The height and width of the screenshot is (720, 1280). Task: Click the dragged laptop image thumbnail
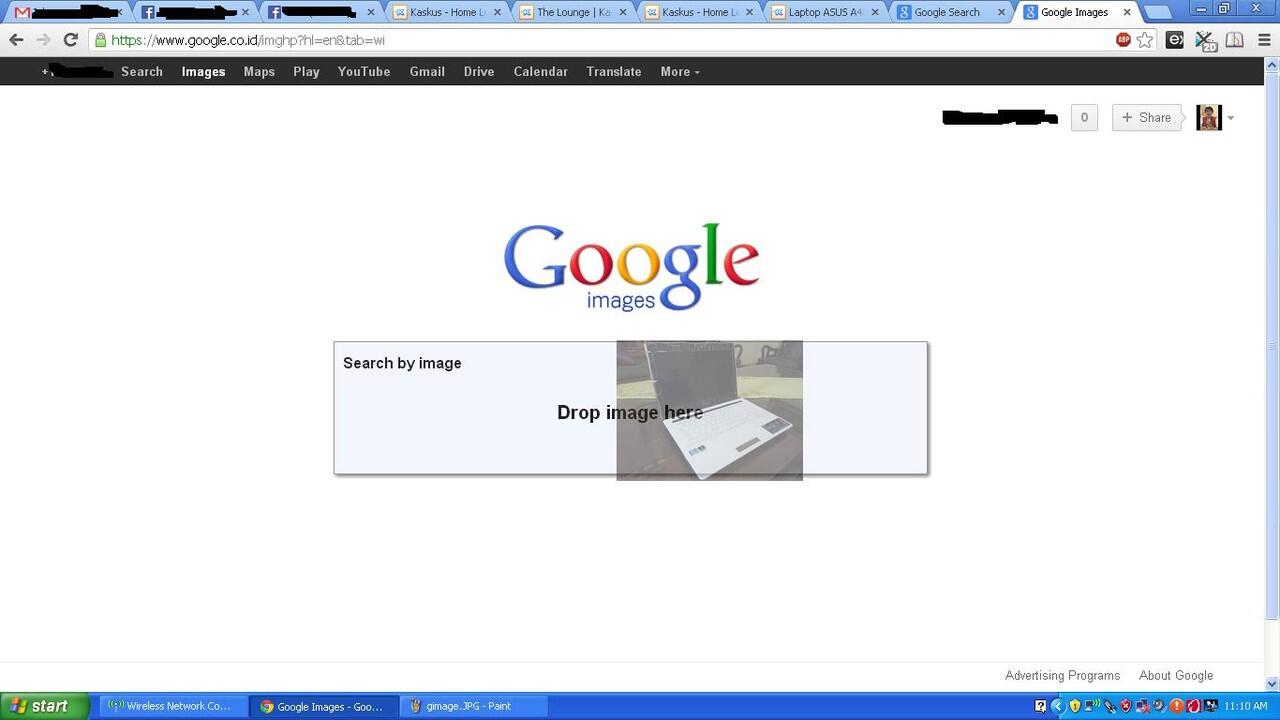(709, 410)
